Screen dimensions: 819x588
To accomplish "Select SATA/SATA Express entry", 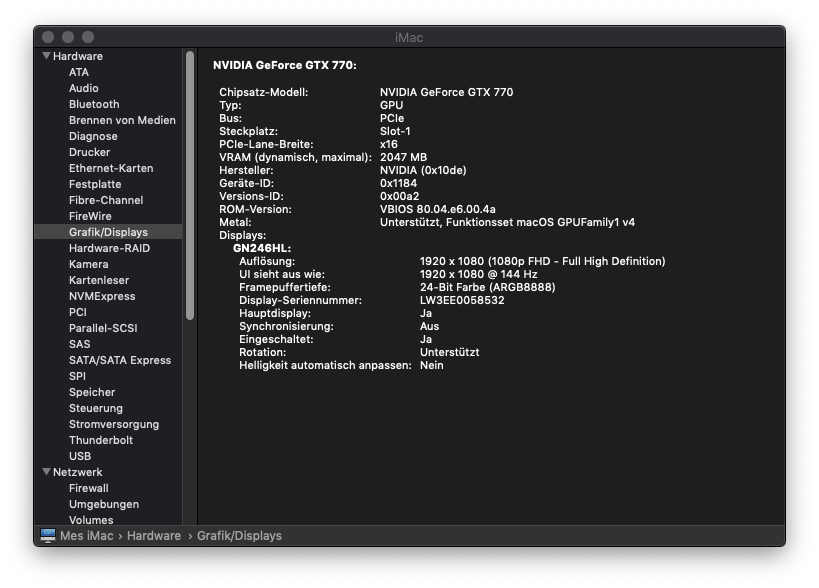I will (120, 360).
